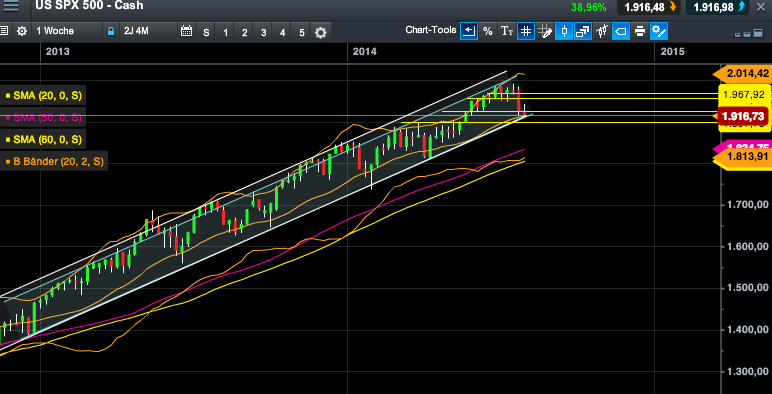The height and width of the screenshot is (394, 772).
Task: Click the 2013 year label on timeline
Action: click(58, 51)
